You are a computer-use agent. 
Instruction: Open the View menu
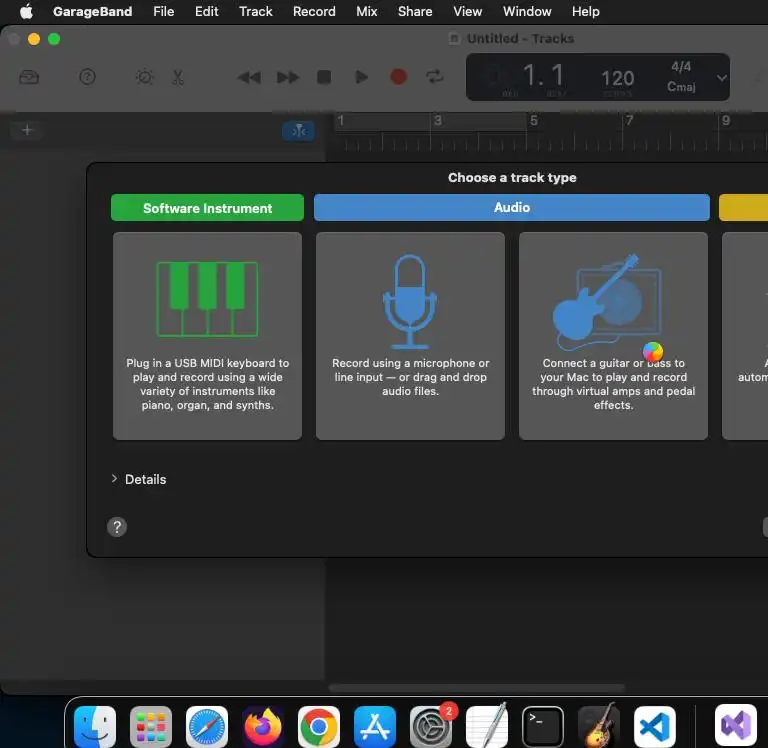(467, 11)
